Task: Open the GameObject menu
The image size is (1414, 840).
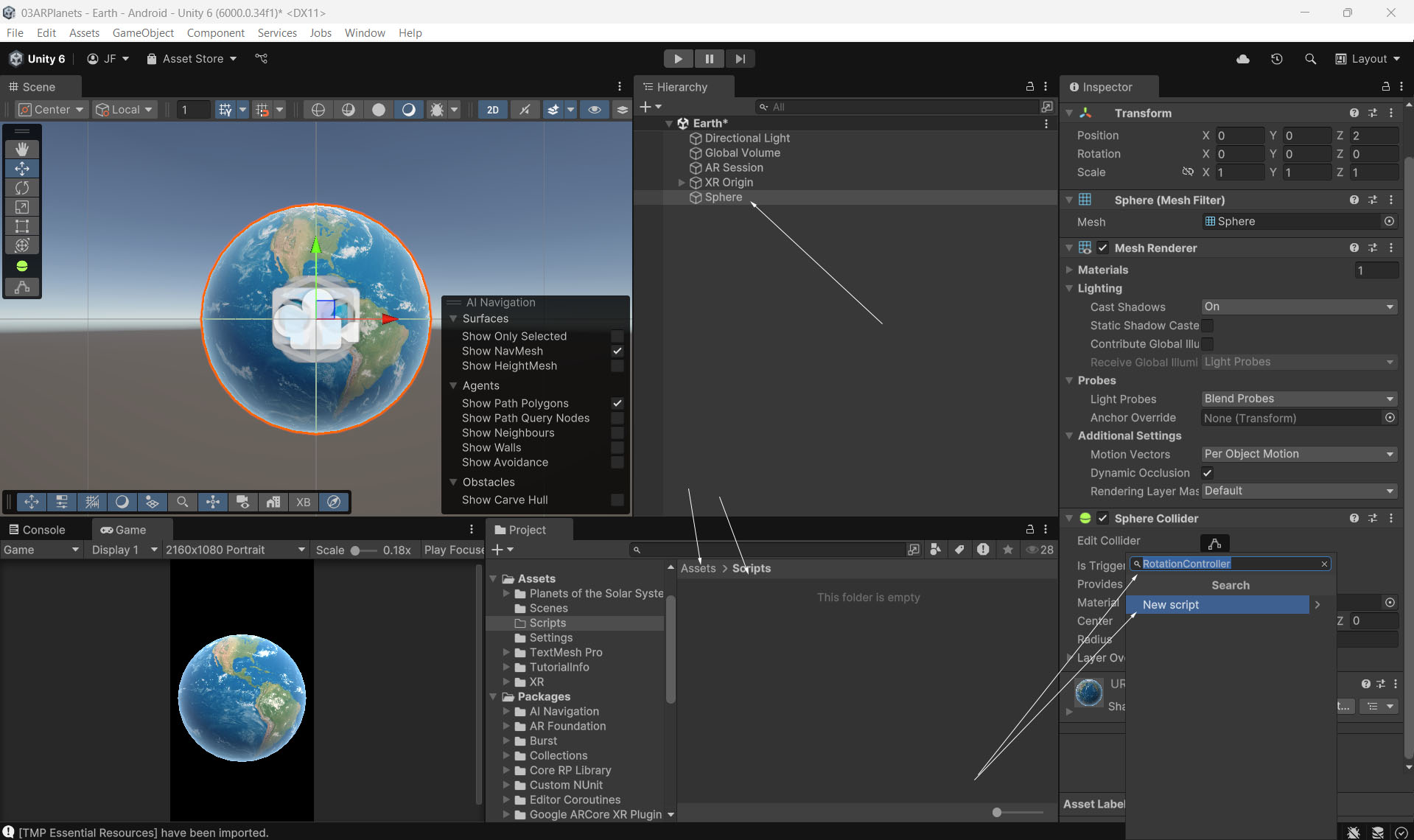Action: [x=143, y=33]
